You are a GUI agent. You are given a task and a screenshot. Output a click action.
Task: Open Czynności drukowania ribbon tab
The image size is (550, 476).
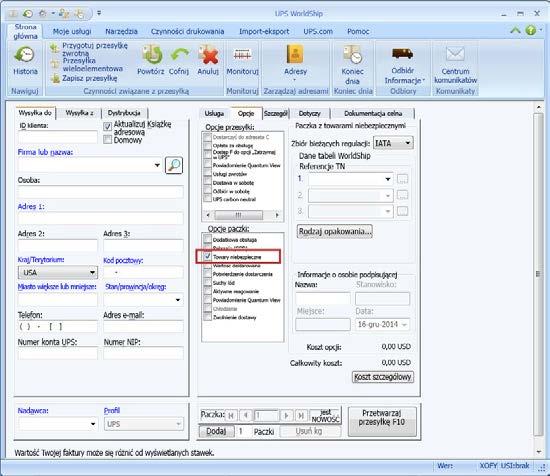[x=187, y=31]
